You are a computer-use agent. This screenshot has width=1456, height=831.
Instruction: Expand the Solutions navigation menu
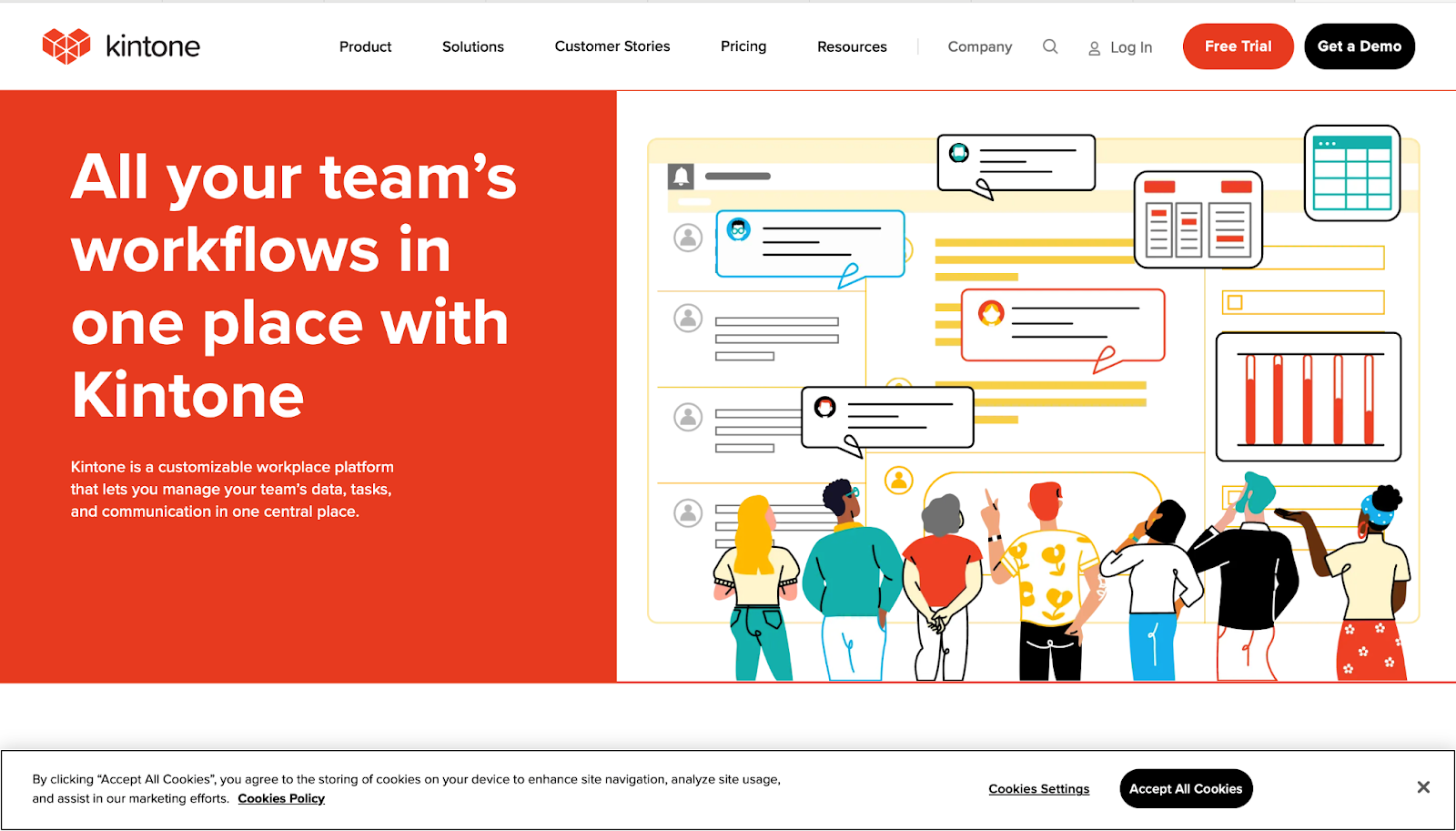point(472,46)
